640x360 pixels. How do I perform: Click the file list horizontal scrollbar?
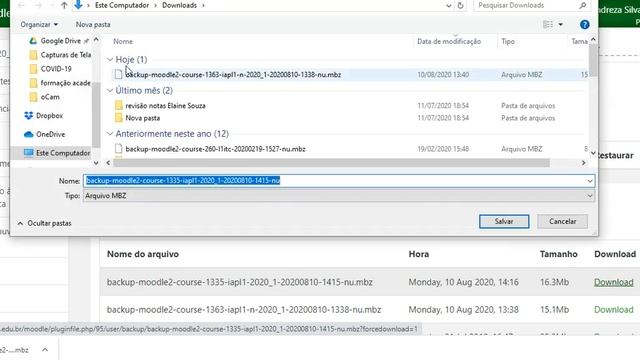tap(331, 163)
